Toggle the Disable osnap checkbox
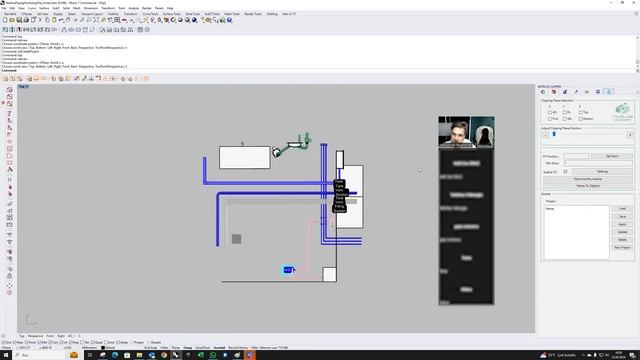Viewport: 640px width, 360px height. point(149,342)
